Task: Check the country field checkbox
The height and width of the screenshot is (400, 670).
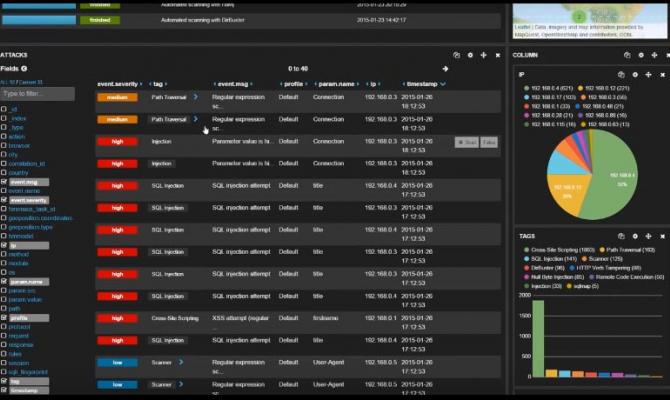Action: [4, 173]
